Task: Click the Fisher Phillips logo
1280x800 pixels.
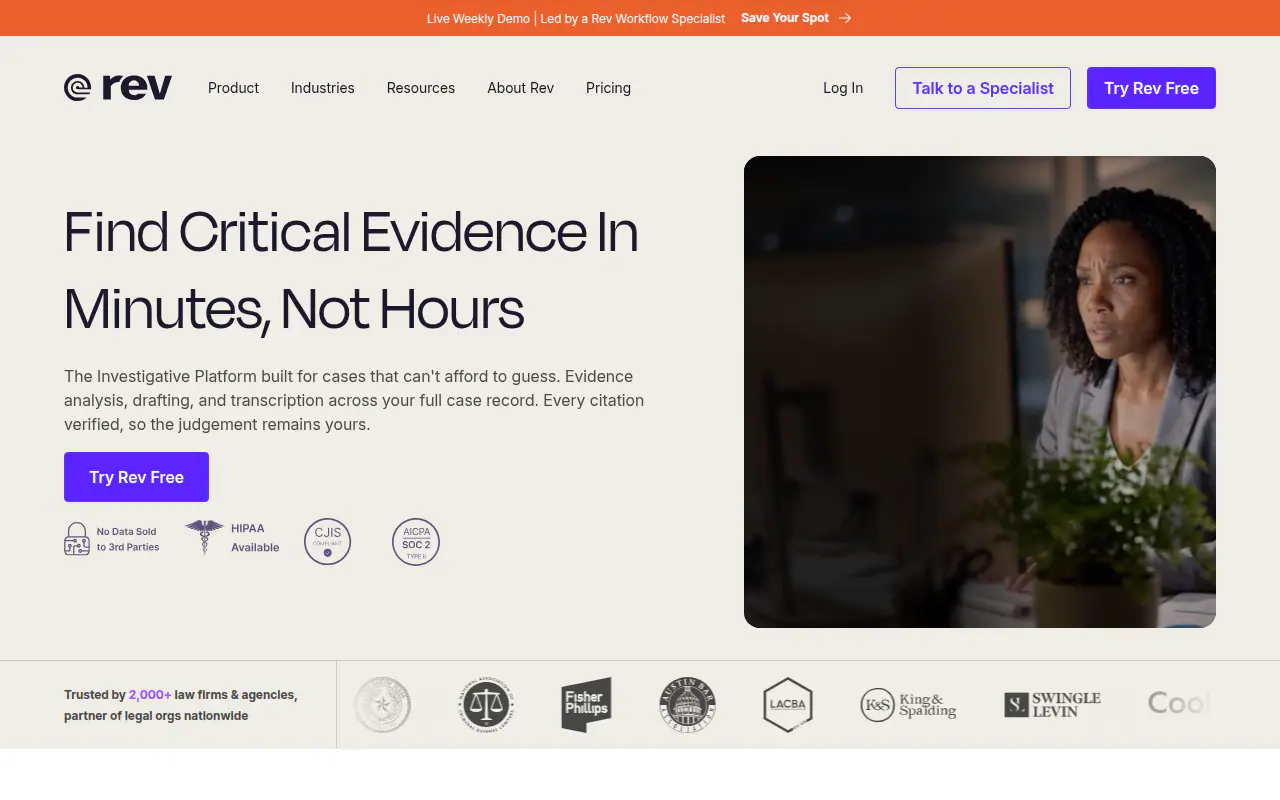Action: tap(586, 705)
